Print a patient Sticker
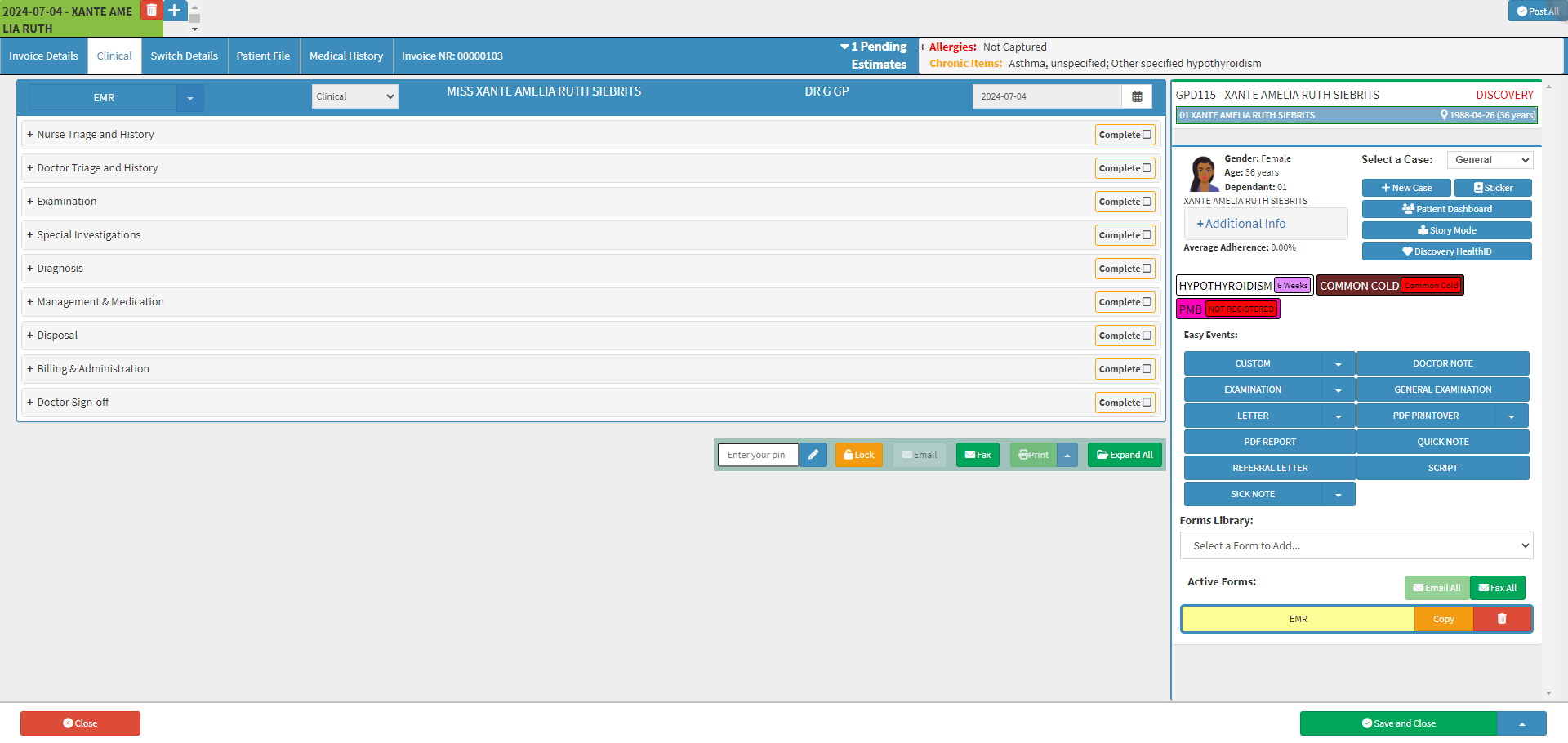 [1493, 188]
